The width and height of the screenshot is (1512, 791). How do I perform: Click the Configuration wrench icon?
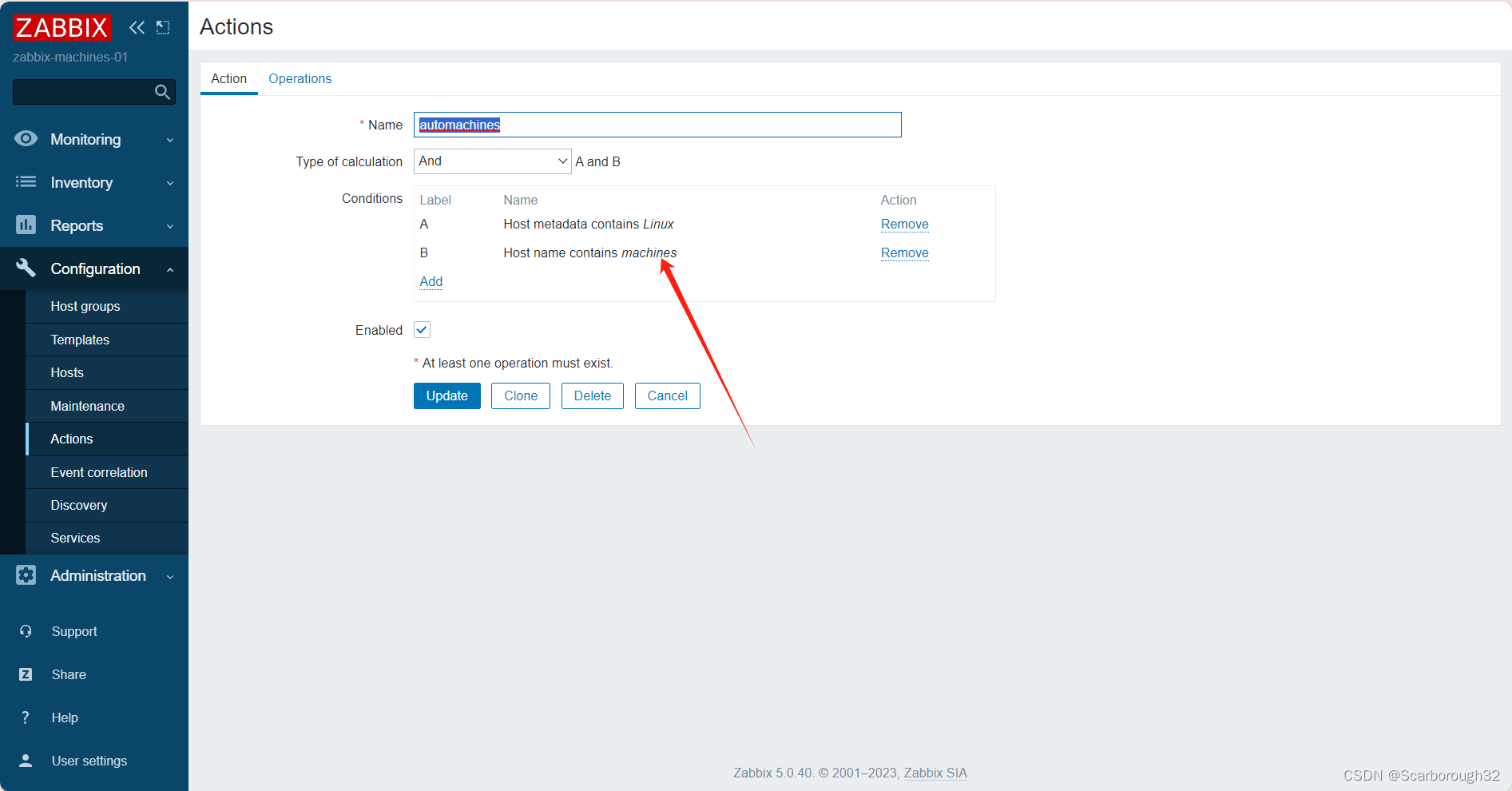[26, 268]
